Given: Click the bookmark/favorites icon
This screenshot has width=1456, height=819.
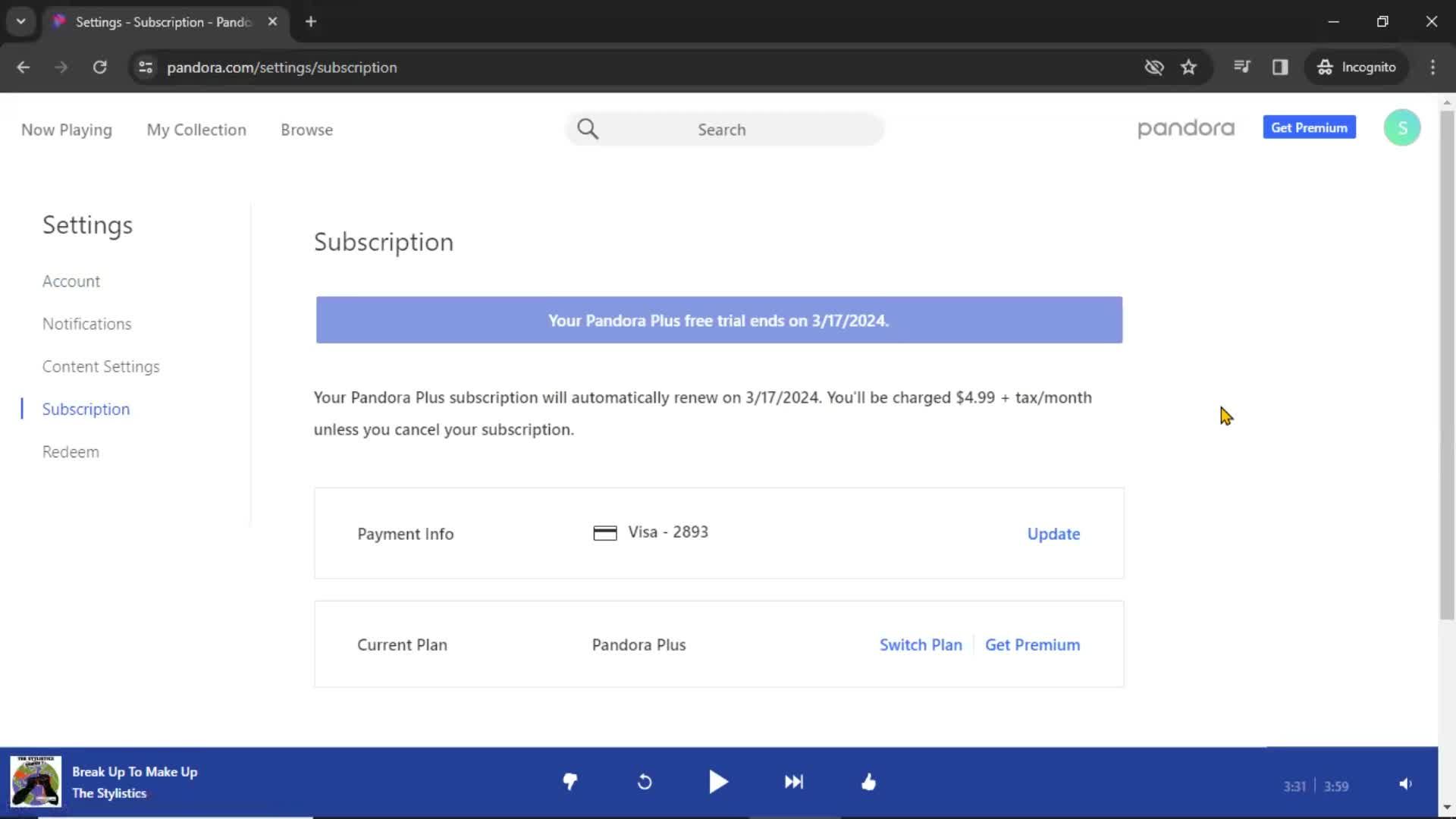Looking at the screenshot, I should point(1188,67).
